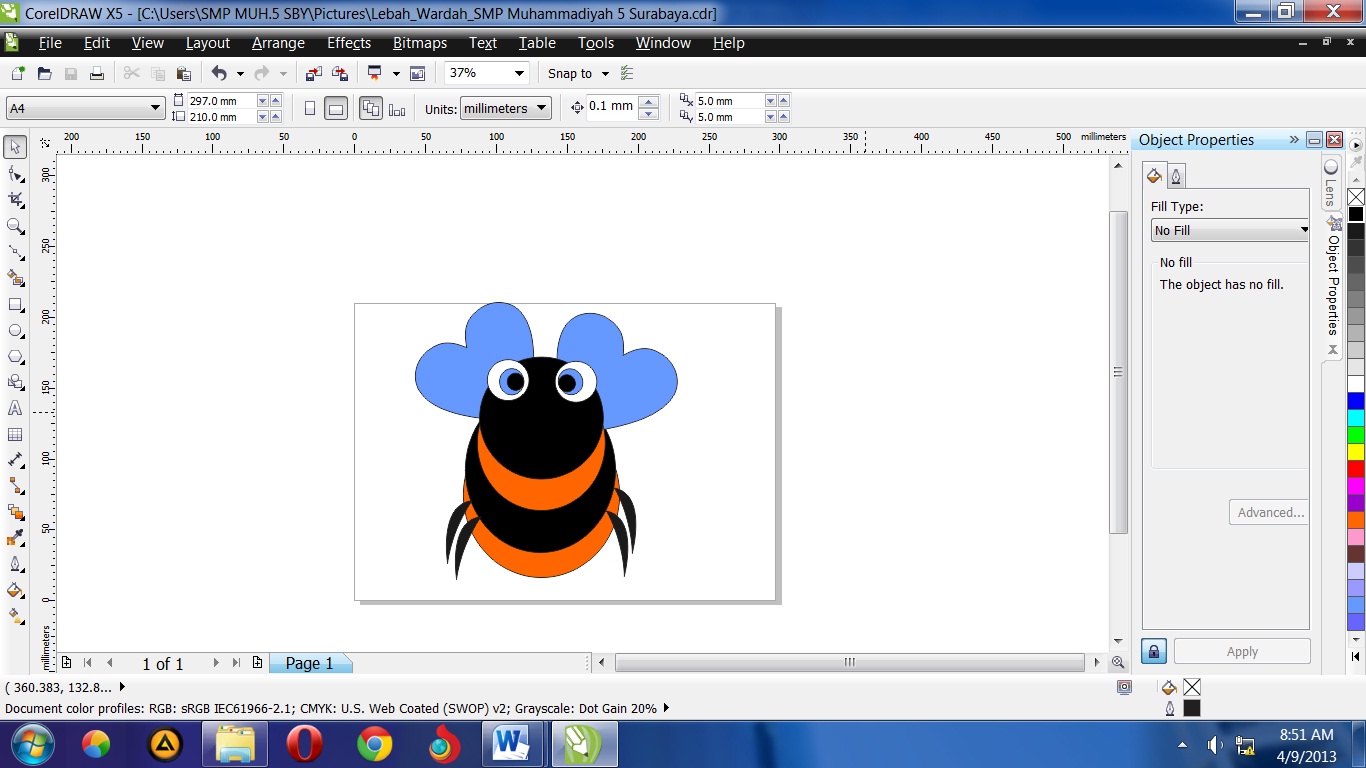The width and height of the screenshot is (1366, 768).
Task: Open the Tools menu
Action: coord(596,43)
